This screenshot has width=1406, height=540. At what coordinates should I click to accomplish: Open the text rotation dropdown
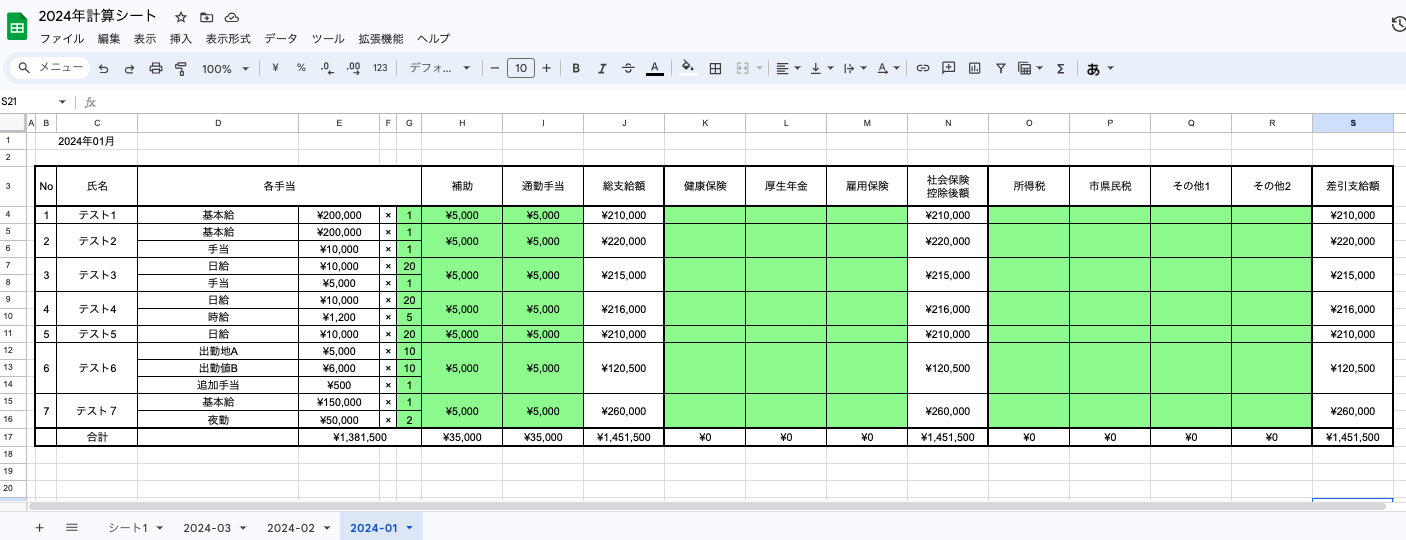pyautogui.click(x=888, y=69)
